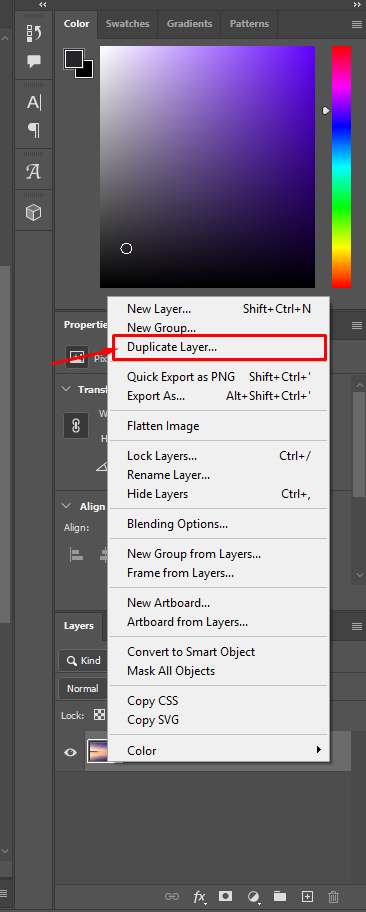
Task: Open the Character panel icon
Action: coord(34,103)
